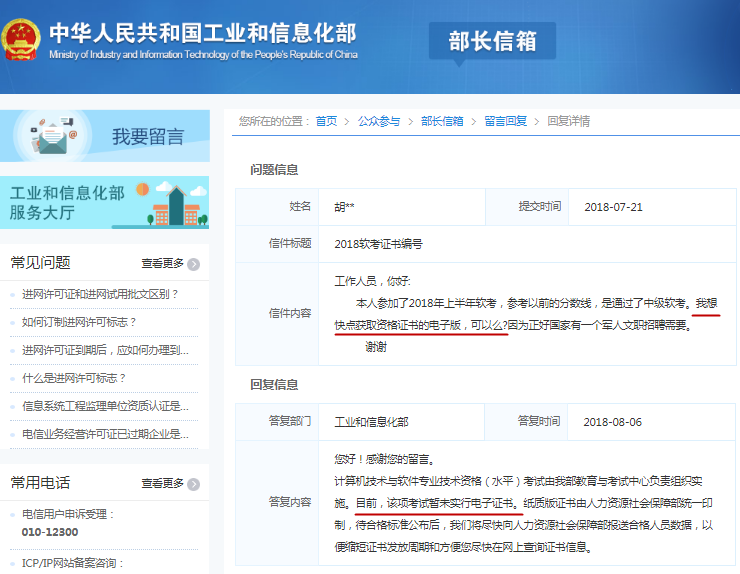Click the national emblem logo in header

click(x=20, y=38)
